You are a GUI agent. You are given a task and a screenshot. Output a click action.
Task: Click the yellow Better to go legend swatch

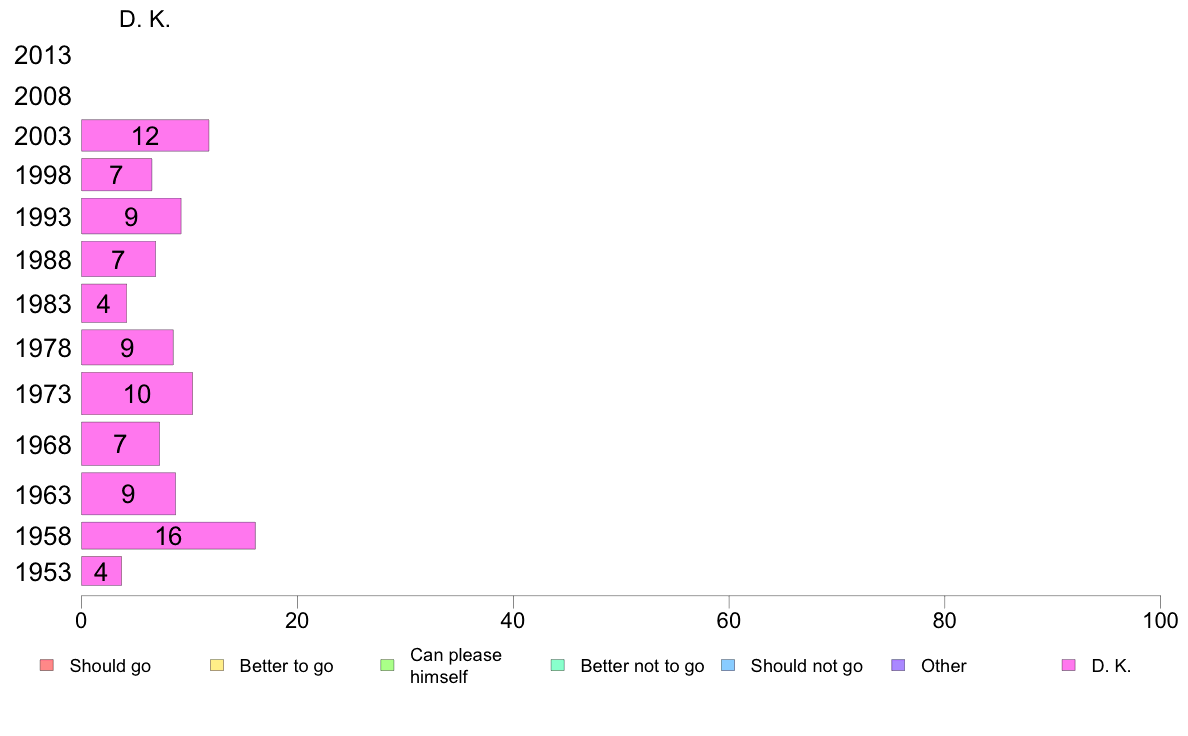coord(217,666)
